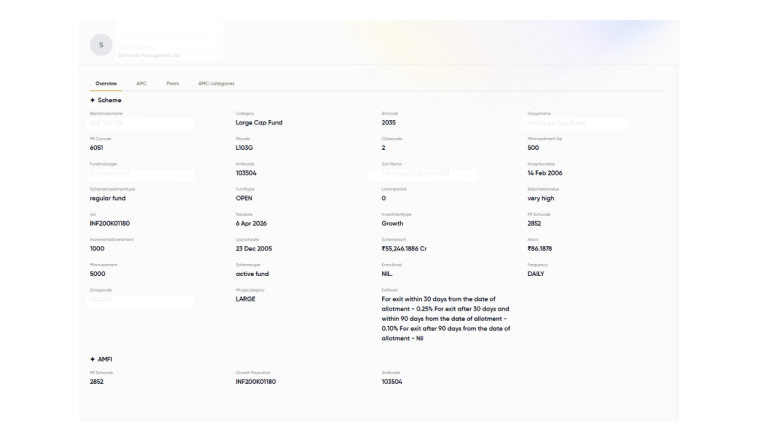Switch to the AMC tab
Viewport: 768px width, 432px height.
pos(142,83)
